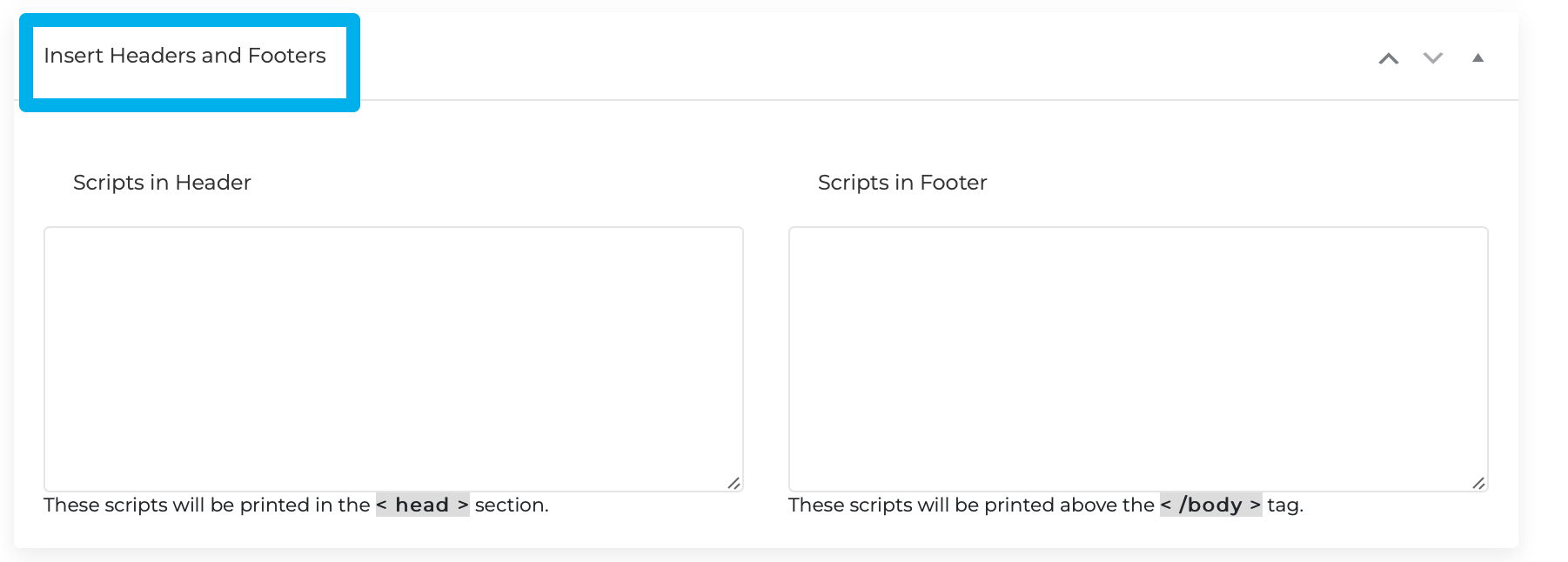Collapse the Insert Headers and Footers panel
Viewport: 1568px width, 562px height.
coord(1479,58)
